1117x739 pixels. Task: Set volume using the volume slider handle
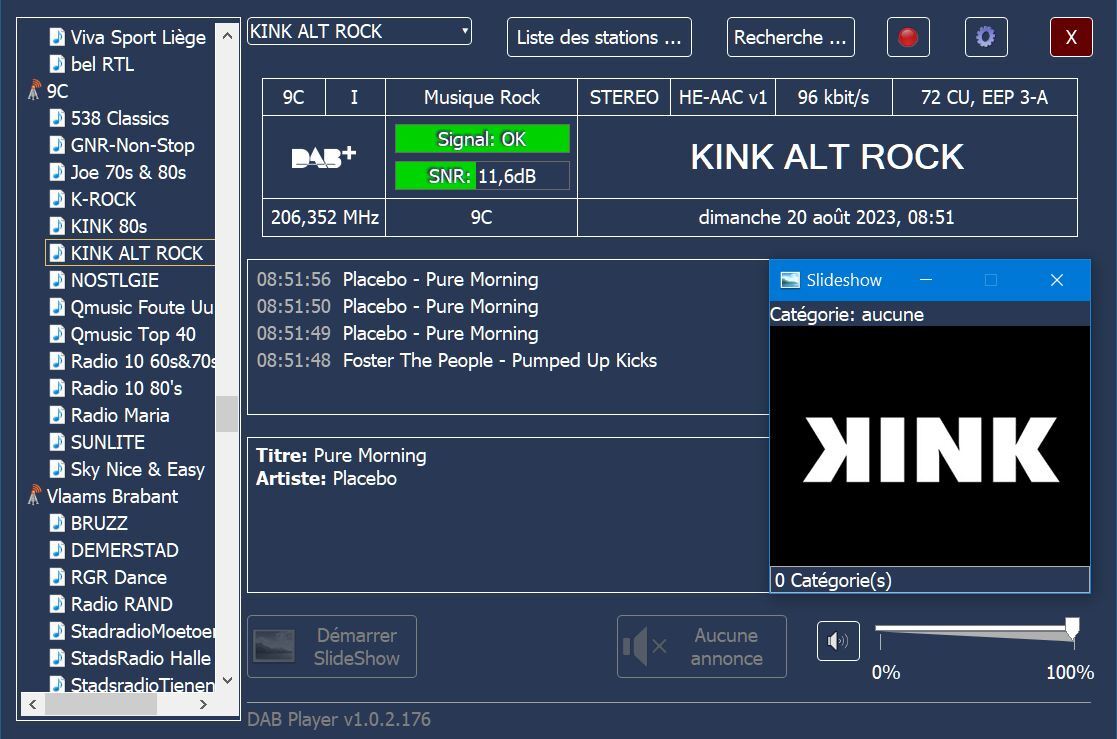pos(1072,629)
